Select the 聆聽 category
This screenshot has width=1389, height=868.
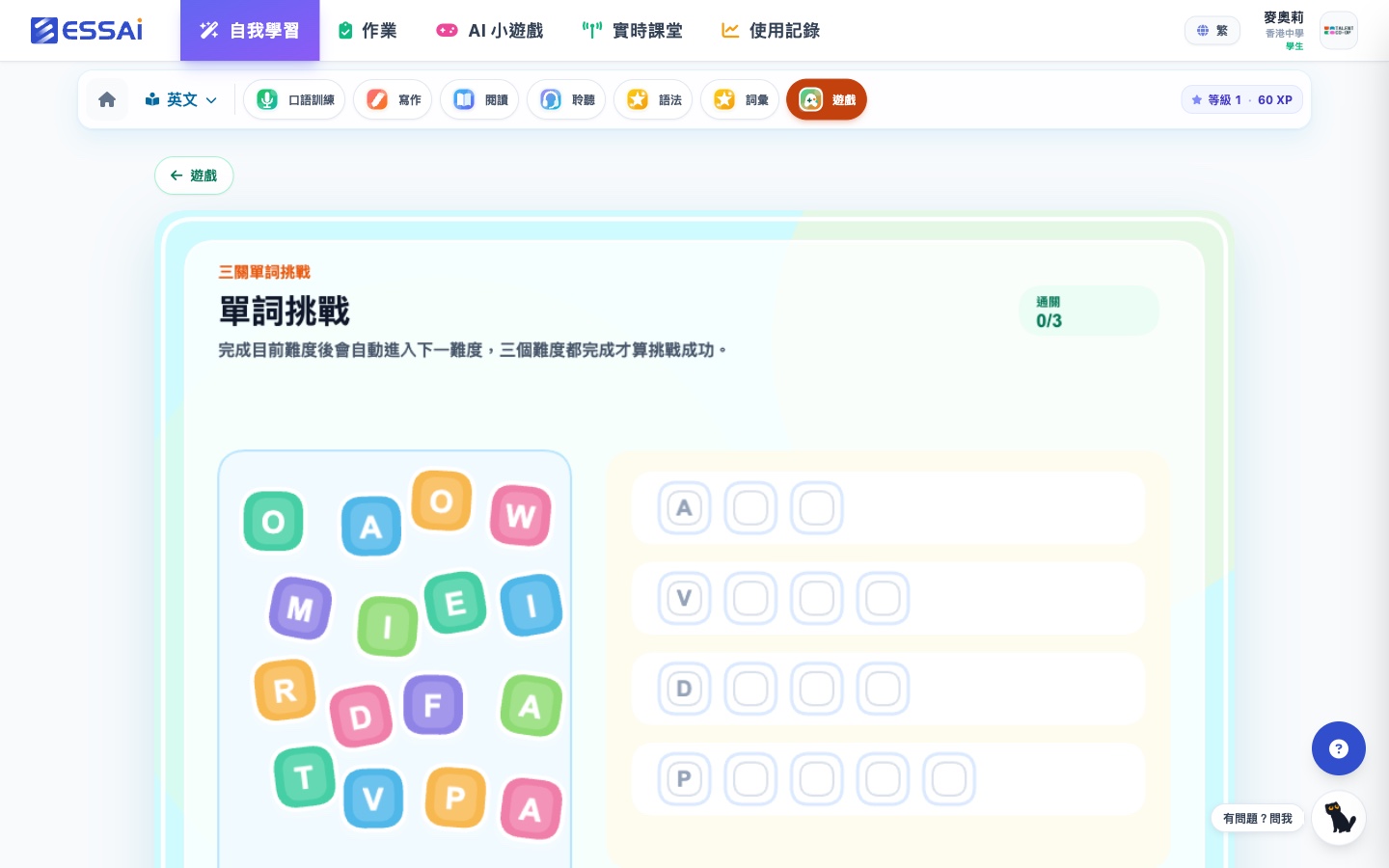(x=566, y=99)
